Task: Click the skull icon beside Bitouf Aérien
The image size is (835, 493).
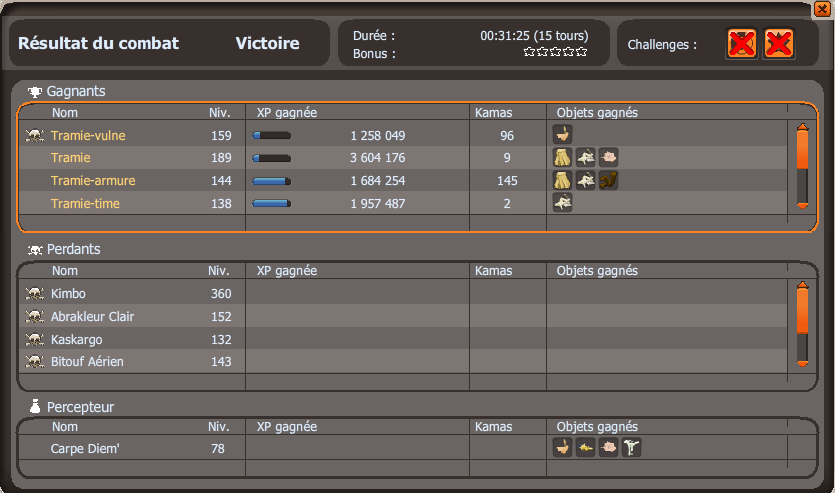Action: (x=35, y=362)
